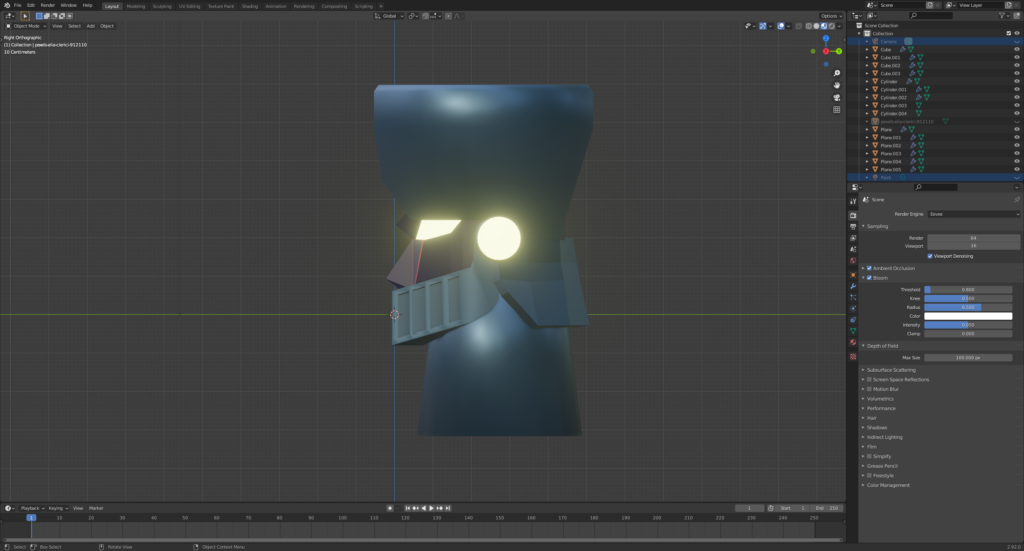The image size is (1024, 551).
Task: Disable the Bloom checkbox
Action: pyautogui.click(x=869, y=277)
